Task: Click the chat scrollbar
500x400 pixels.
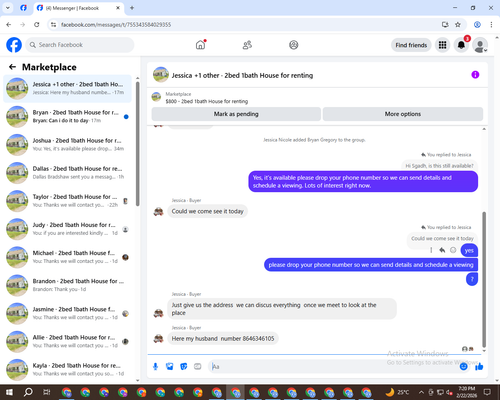Action: tap(484, 280)
